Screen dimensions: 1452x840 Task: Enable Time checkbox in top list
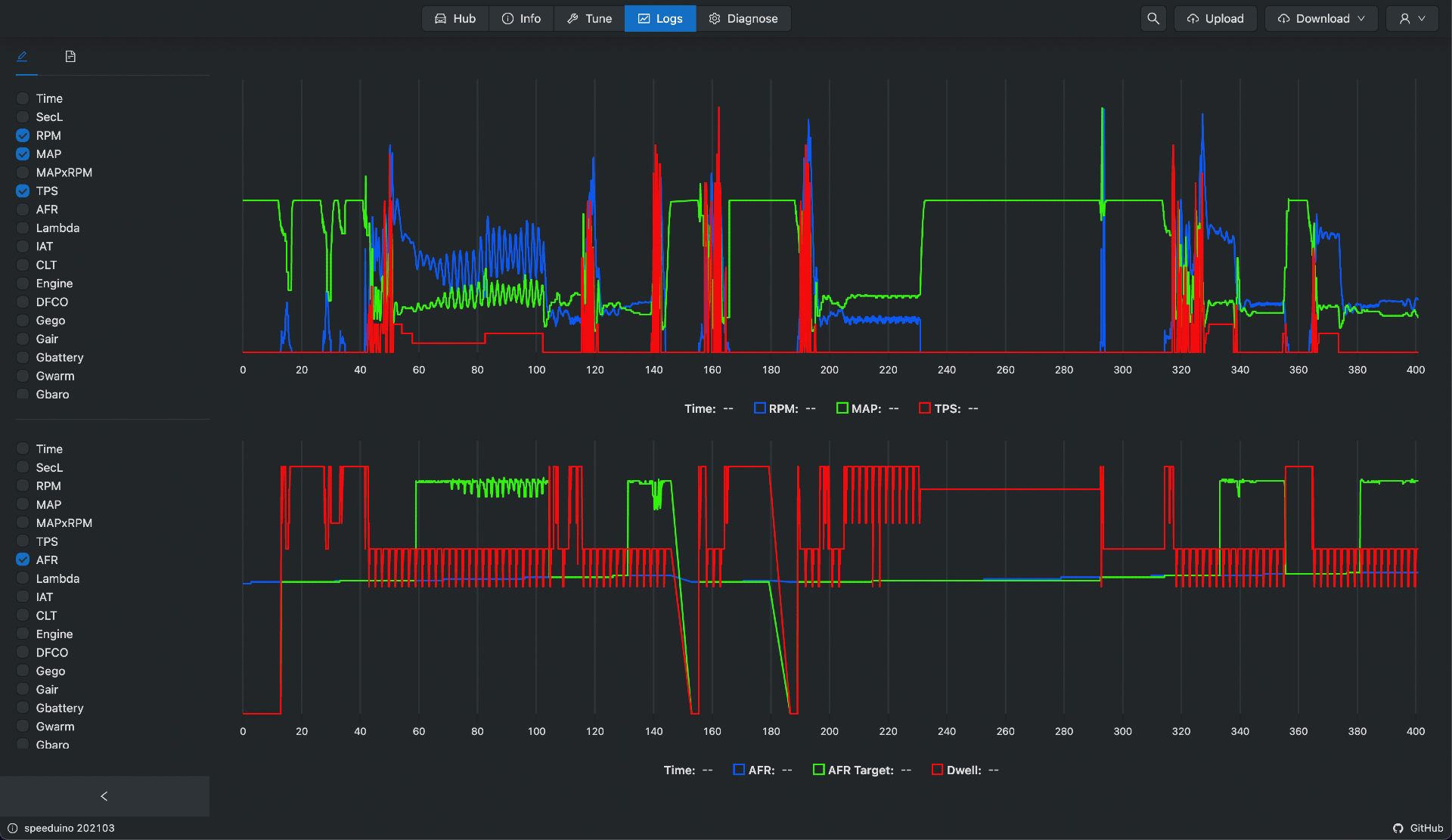(23, 98)
